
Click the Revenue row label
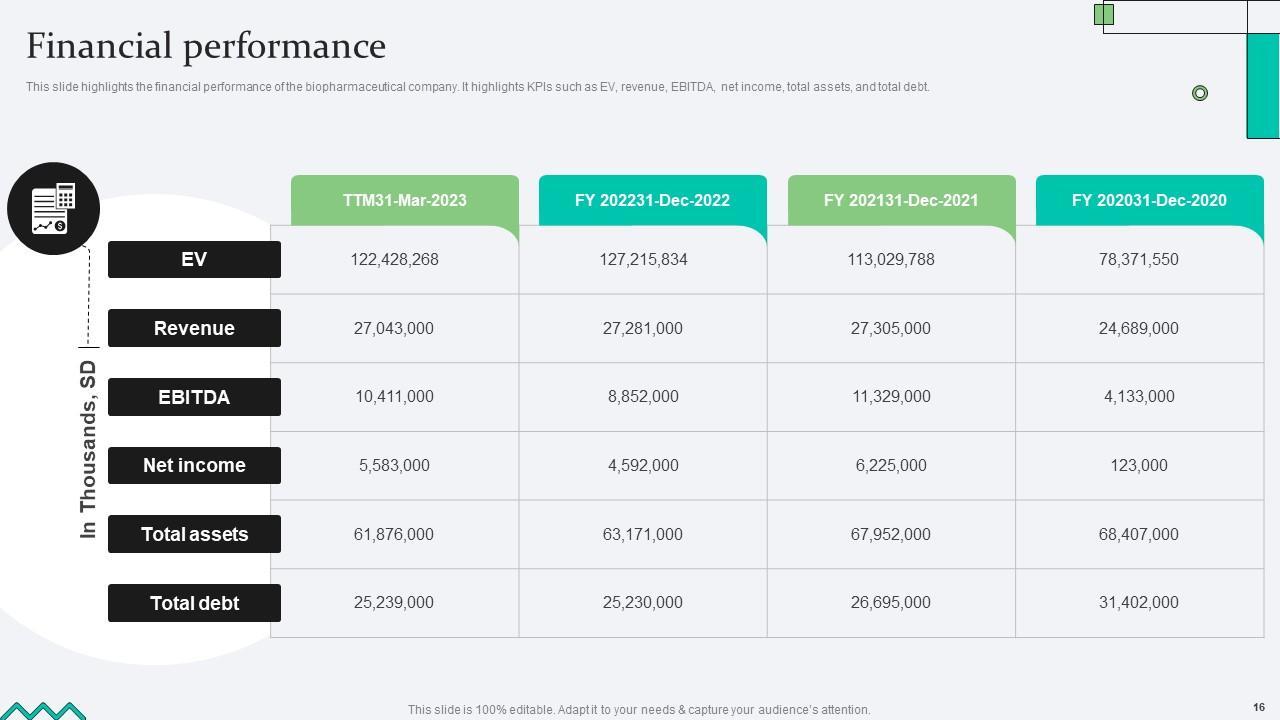pyautogui.click(x=194, y=328)
